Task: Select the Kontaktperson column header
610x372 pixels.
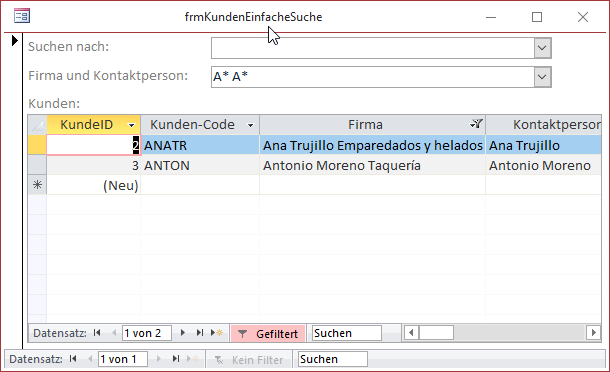Action: (x=543, y=125)
